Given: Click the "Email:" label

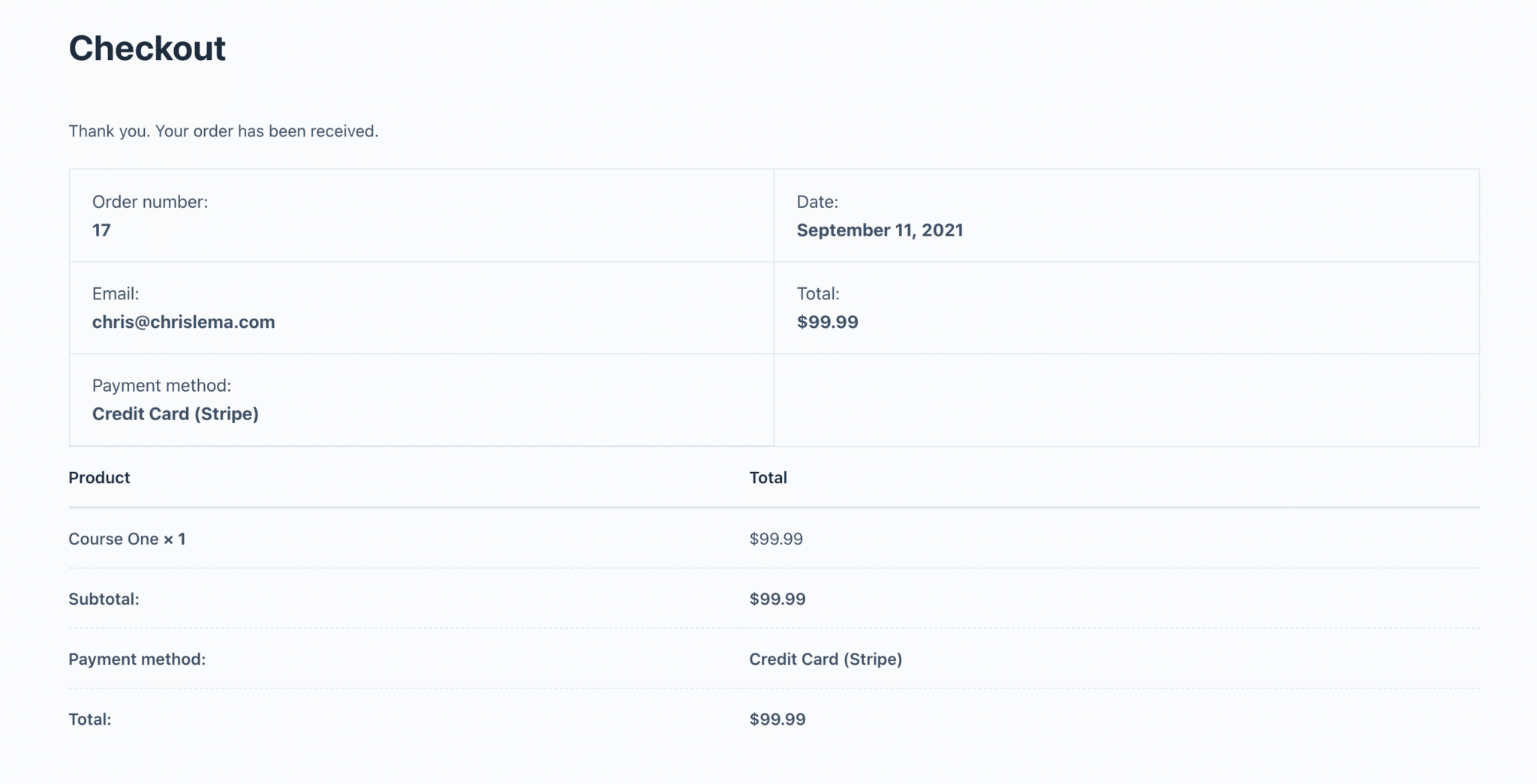Looking at the screenshot, I should click(116, 293).
